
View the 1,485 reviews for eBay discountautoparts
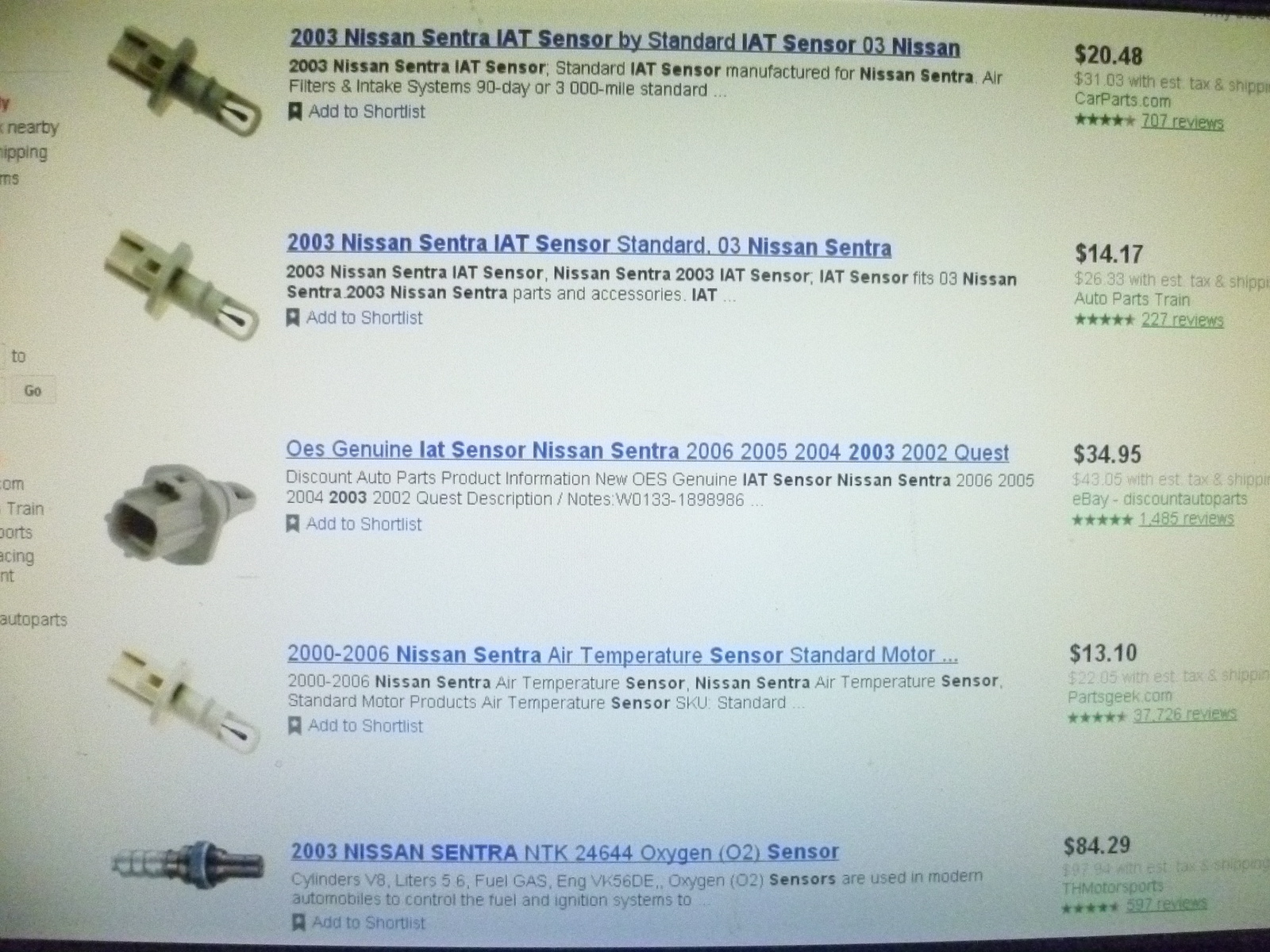pos(1186,519)
